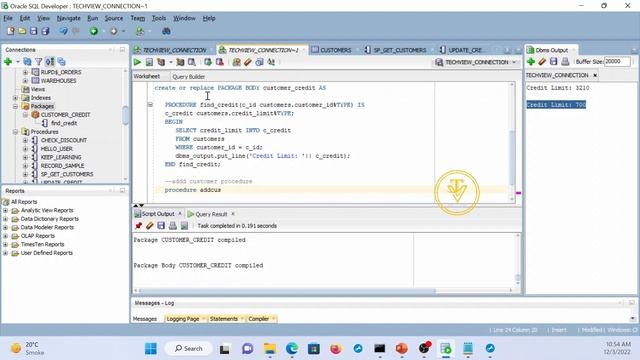
Task: Select the HELLO_USER procedure
Action: [x=57, y=149]
